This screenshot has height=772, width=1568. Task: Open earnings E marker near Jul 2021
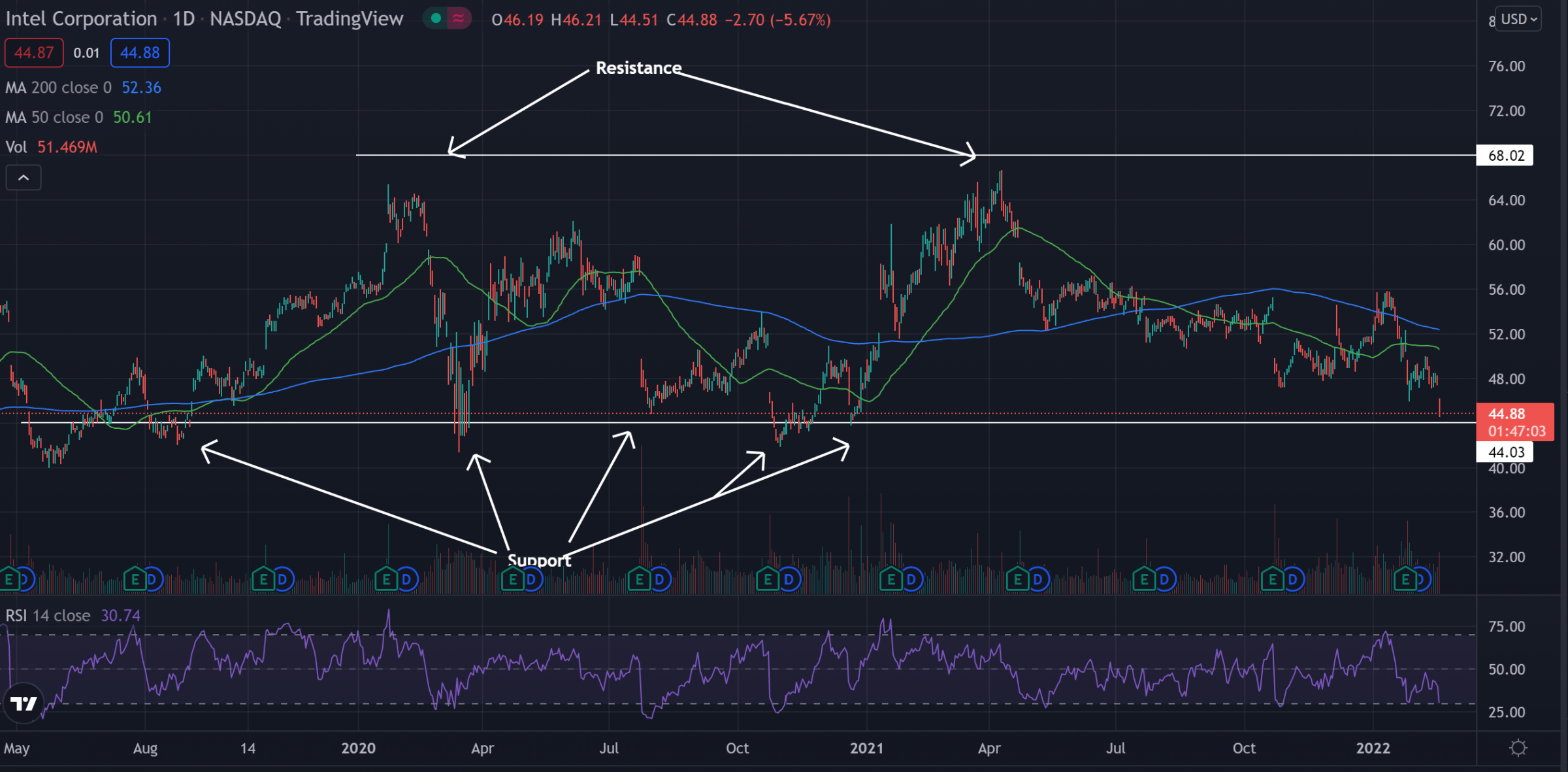point(1144,579)
